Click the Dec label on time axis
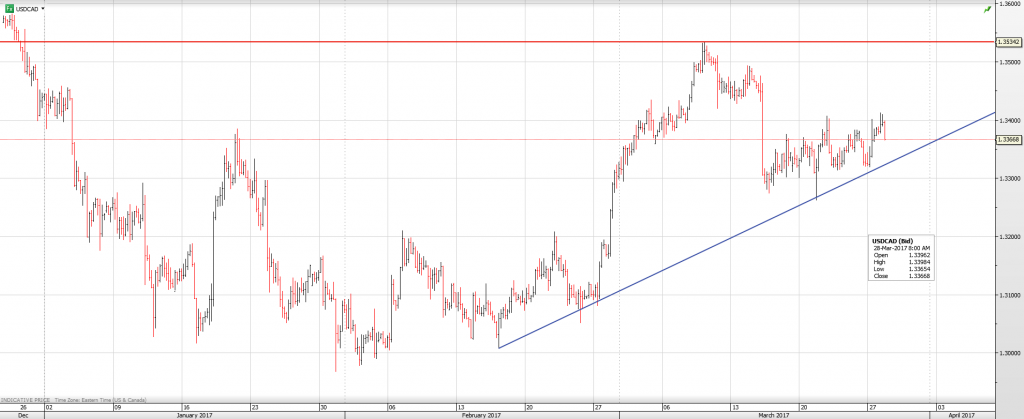 pyautogui.click(x=22, y=413)
